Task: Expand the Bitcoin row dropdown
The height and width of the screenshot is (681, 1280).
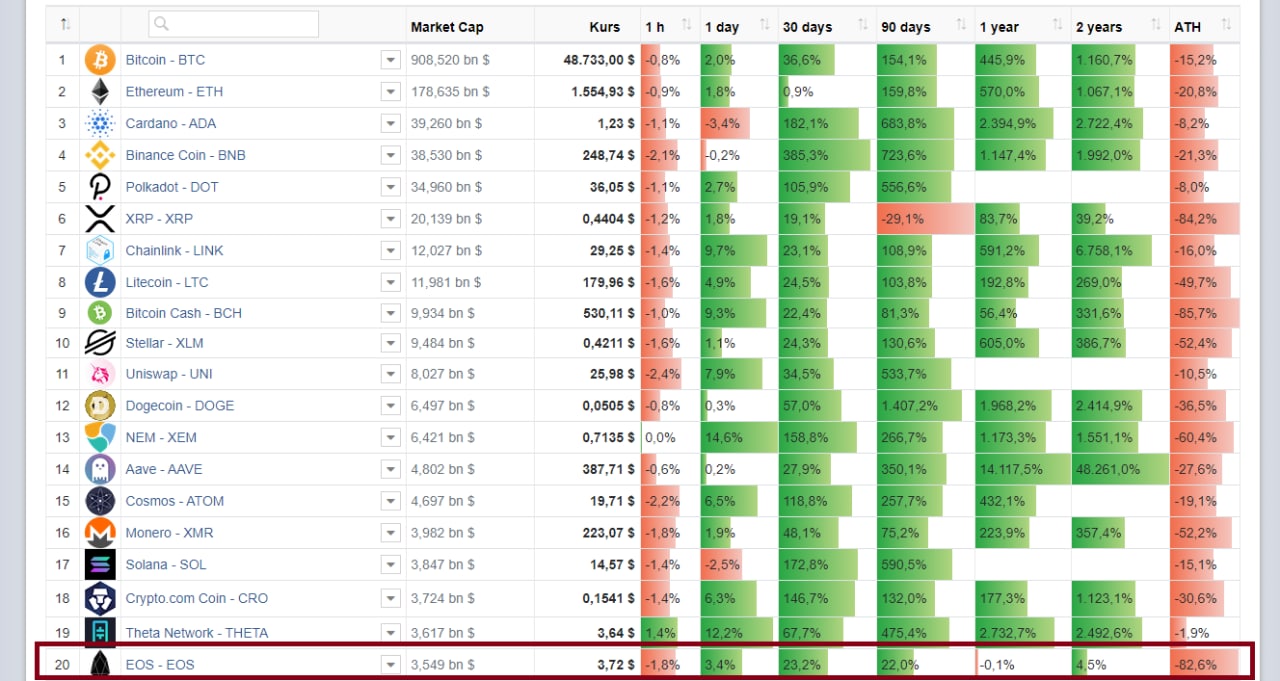Action: (390, 61)
